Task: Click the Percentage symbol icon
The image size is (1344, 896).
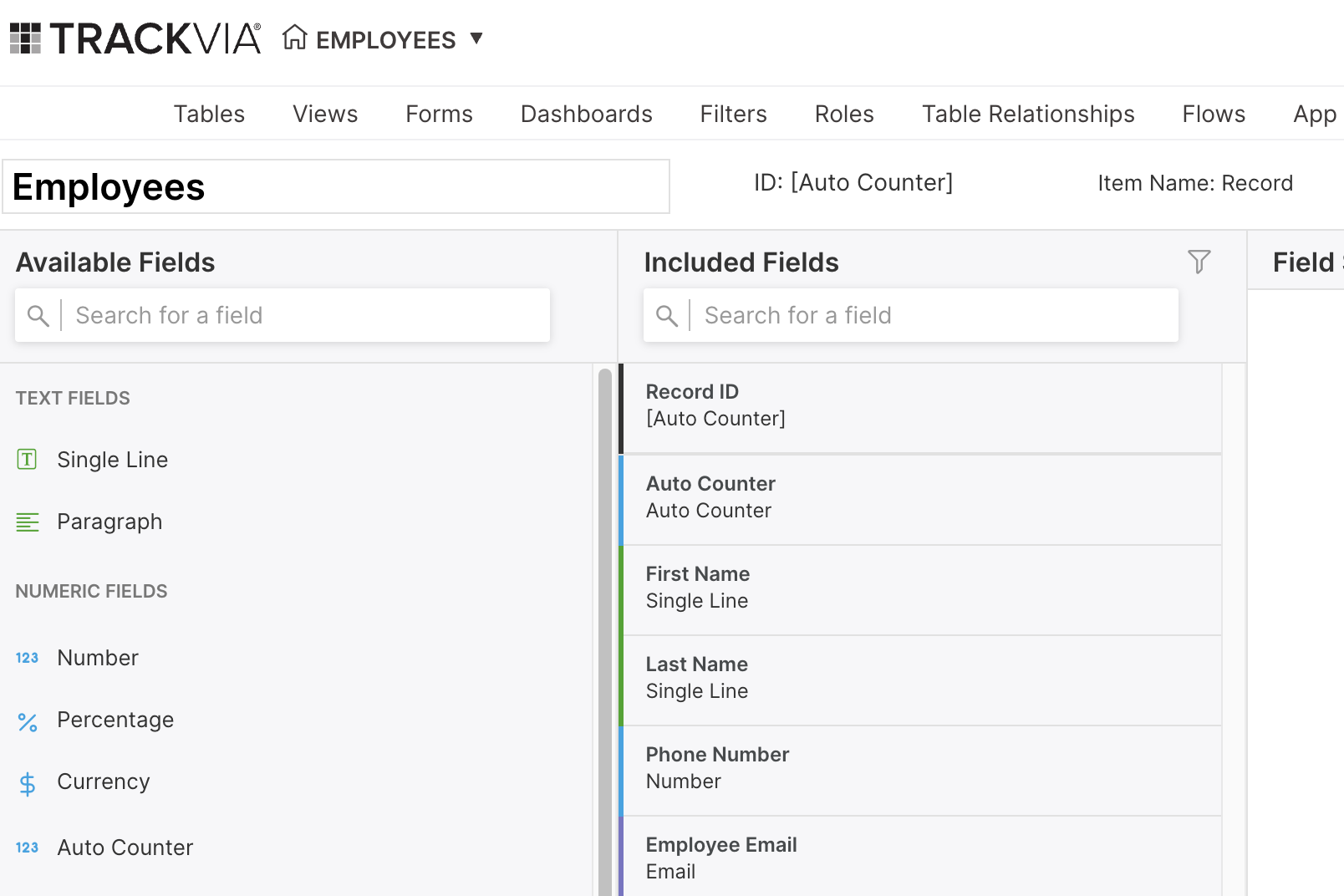Action: click(x=28, y=722)
